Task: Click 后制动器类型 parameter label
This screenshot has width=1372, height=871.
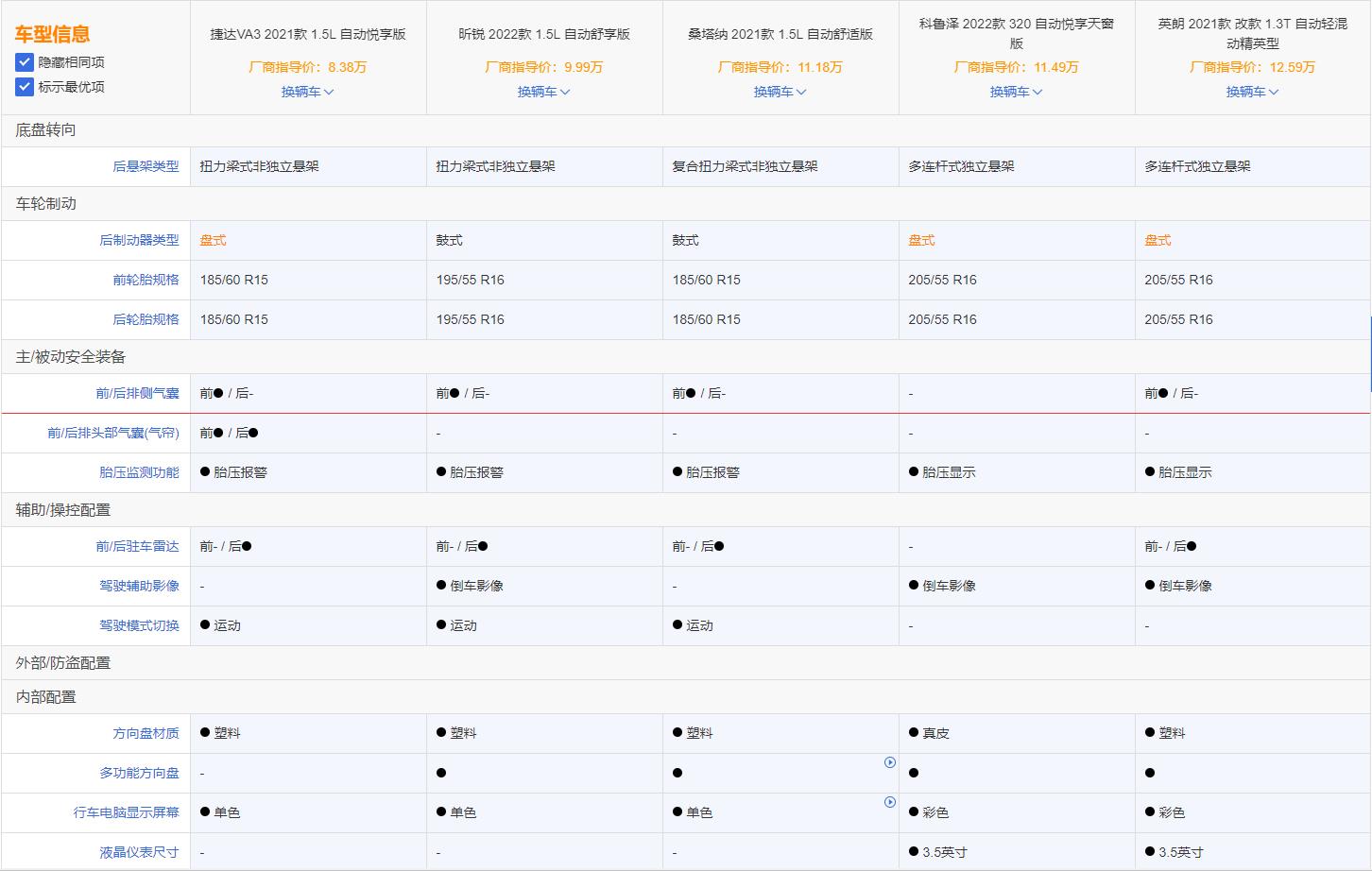Action: 139,240
